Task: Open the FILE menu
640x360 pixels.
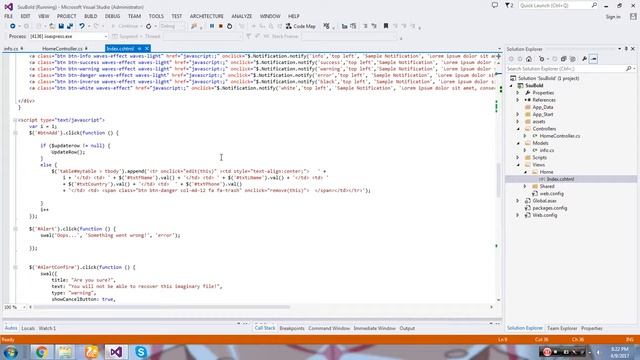Action: coord(9,16)
